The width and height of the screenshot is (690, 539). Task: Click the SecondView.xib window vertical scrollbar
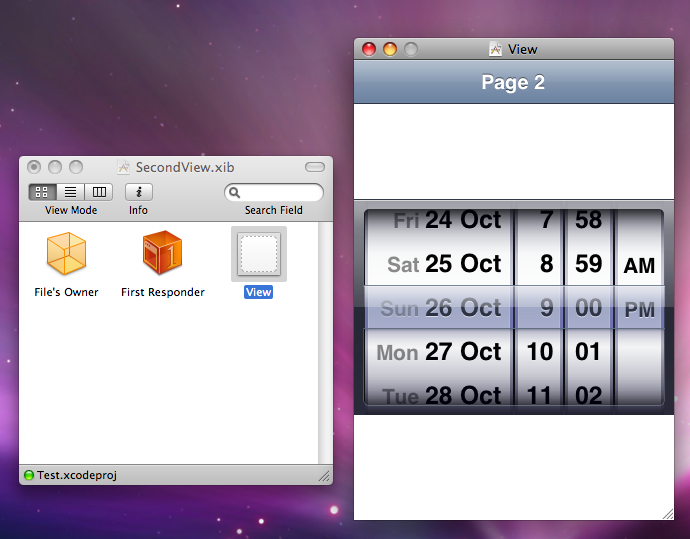tap(325, 343)
